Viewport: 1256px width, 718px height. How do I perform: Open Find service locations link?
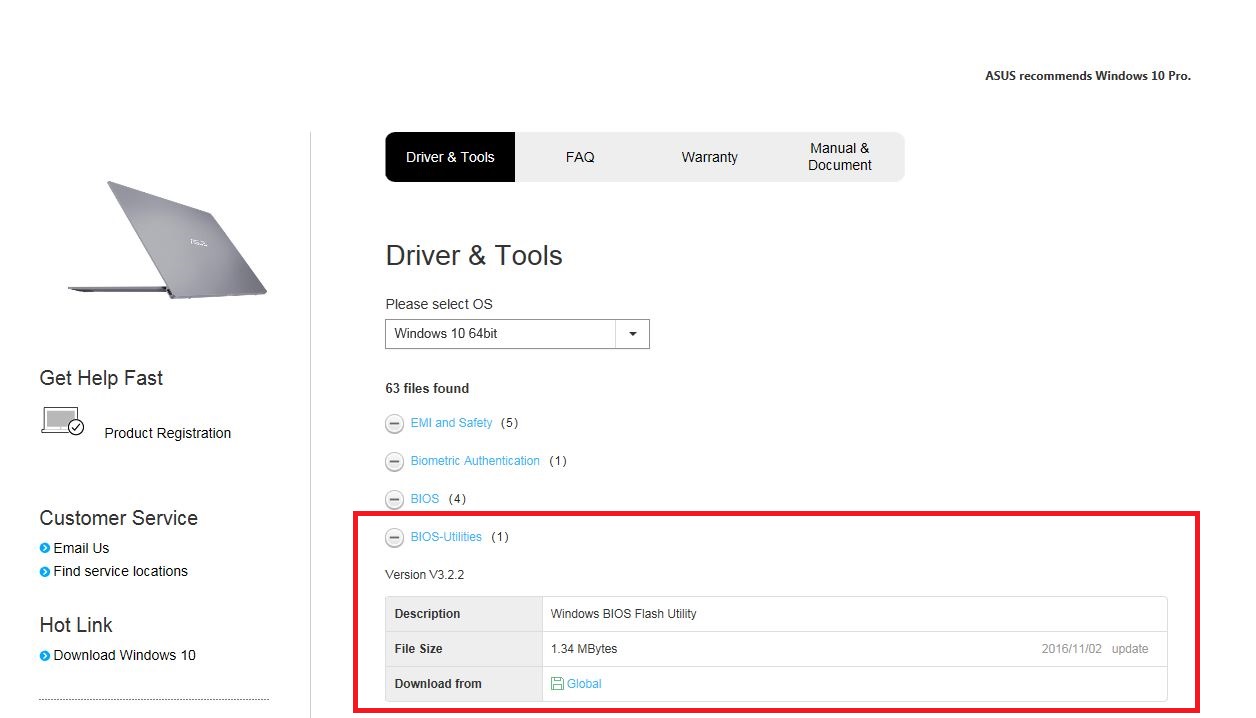(x=120, y=572)
